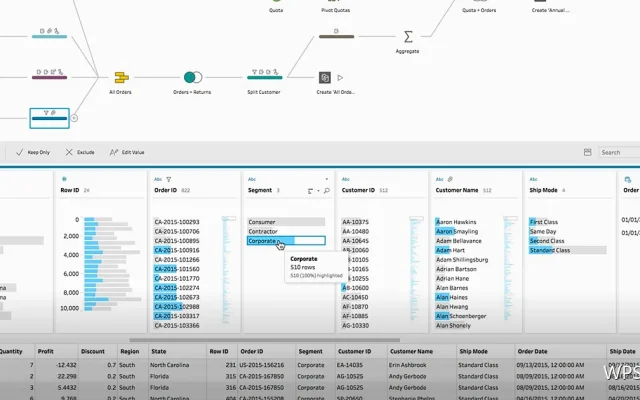Select the Split Customer clean step bar

264,78
